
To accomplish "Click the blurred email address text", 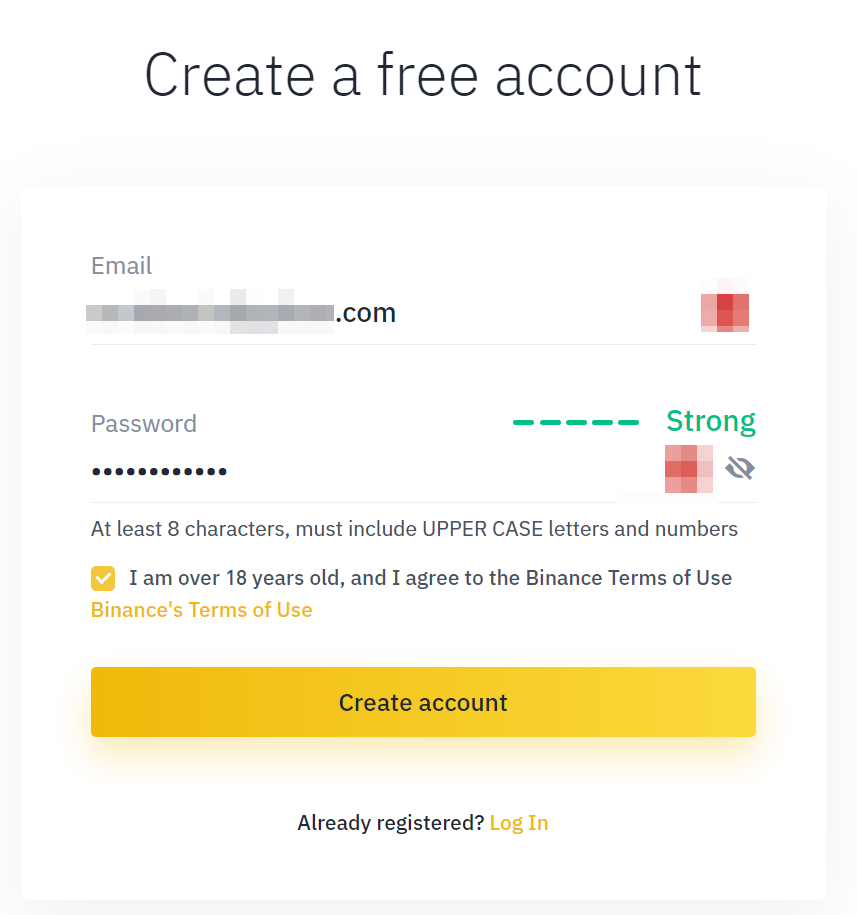I will tap(210, 312).
